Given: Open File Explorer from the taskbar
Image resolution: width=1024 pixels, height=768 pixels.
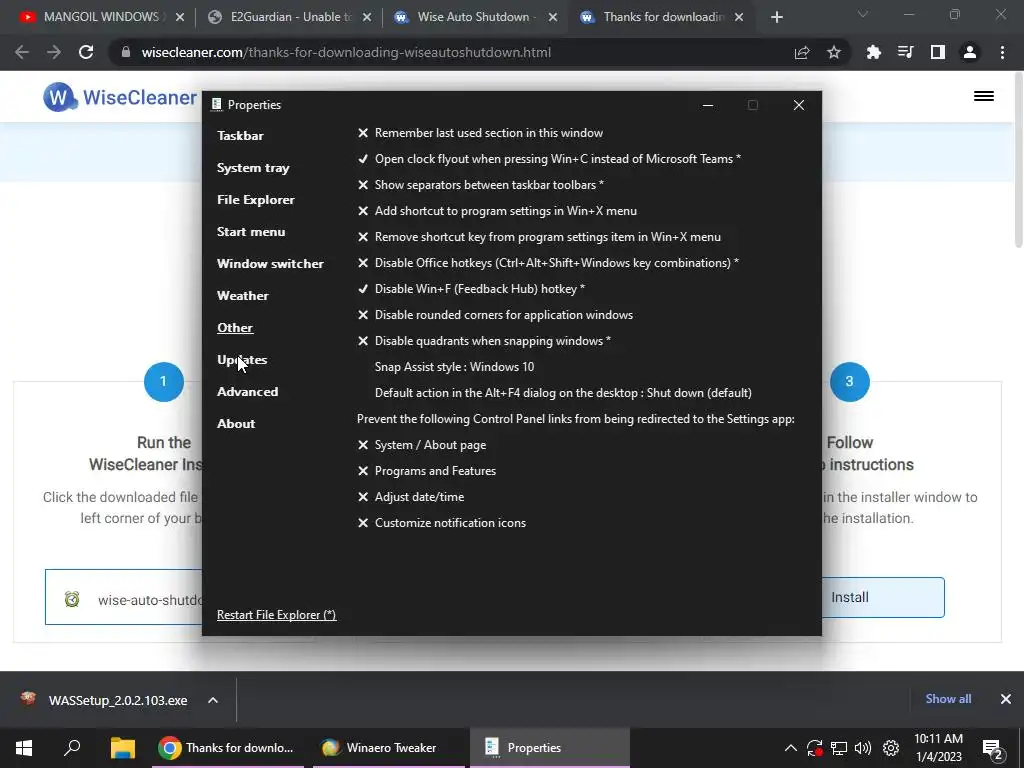Looking at the screenshot, I should tap(122, 748).
